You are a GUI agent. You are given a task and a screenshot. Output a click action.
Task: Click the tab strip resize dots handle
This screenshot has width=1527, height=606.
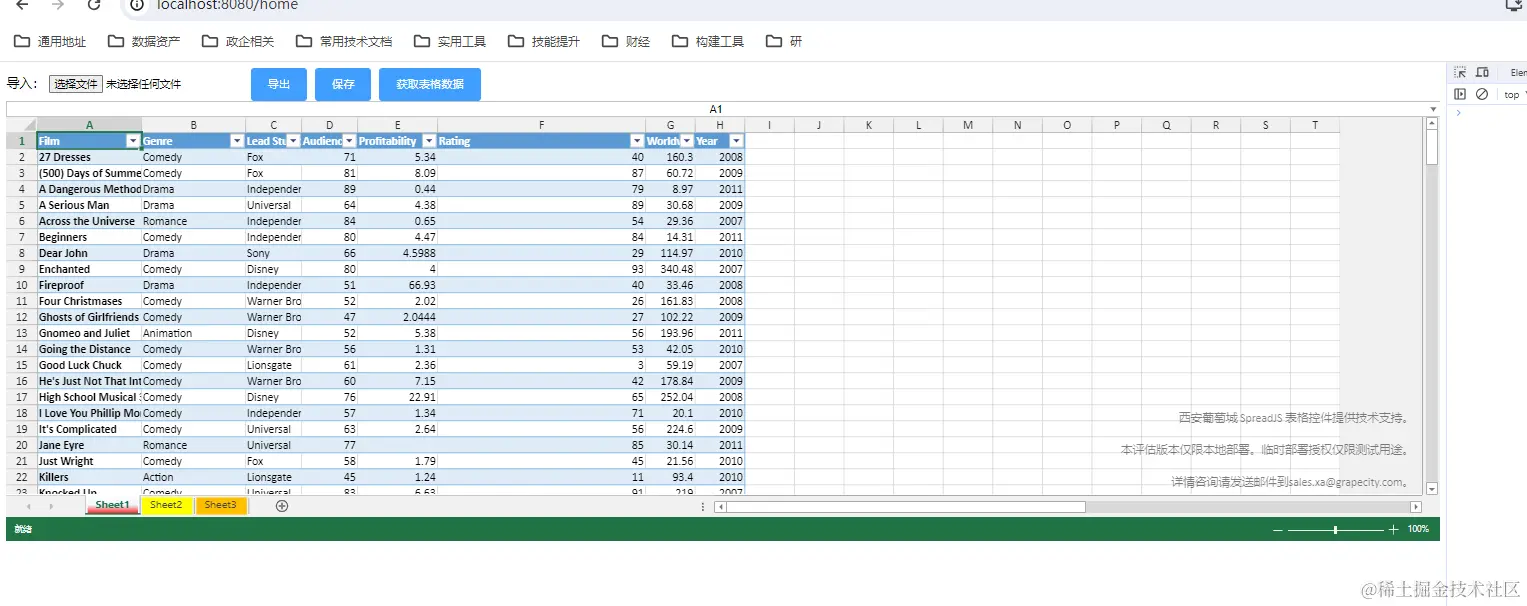704,507
